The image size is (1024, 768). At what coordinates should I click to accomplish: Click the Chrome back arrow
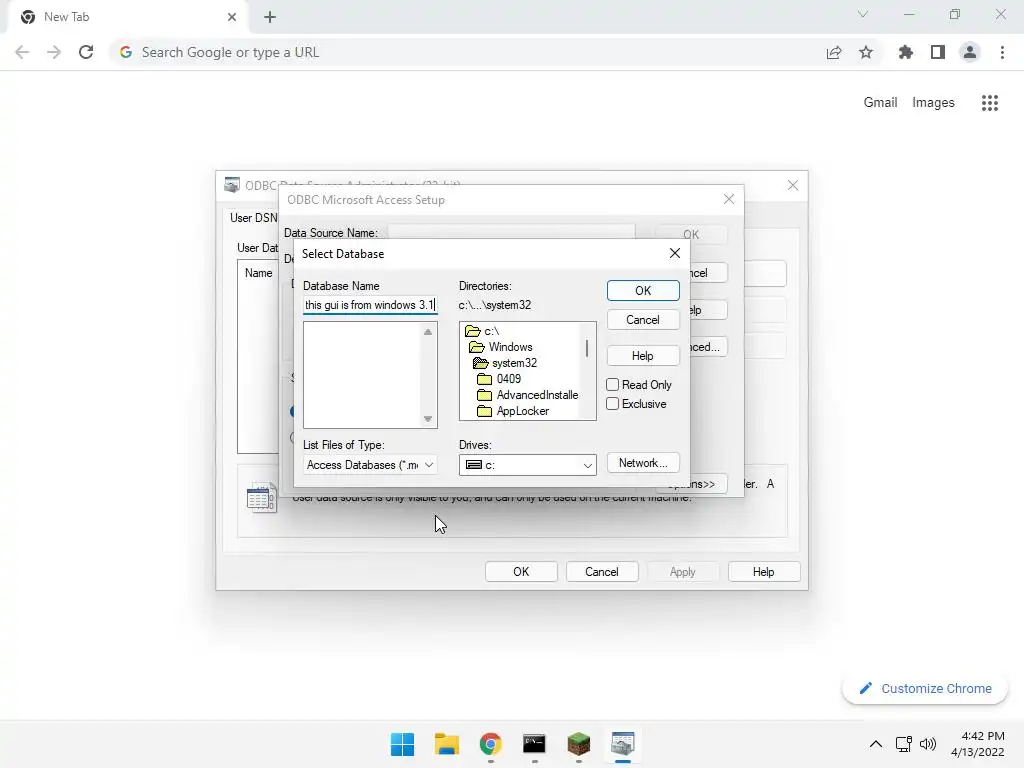22,52
